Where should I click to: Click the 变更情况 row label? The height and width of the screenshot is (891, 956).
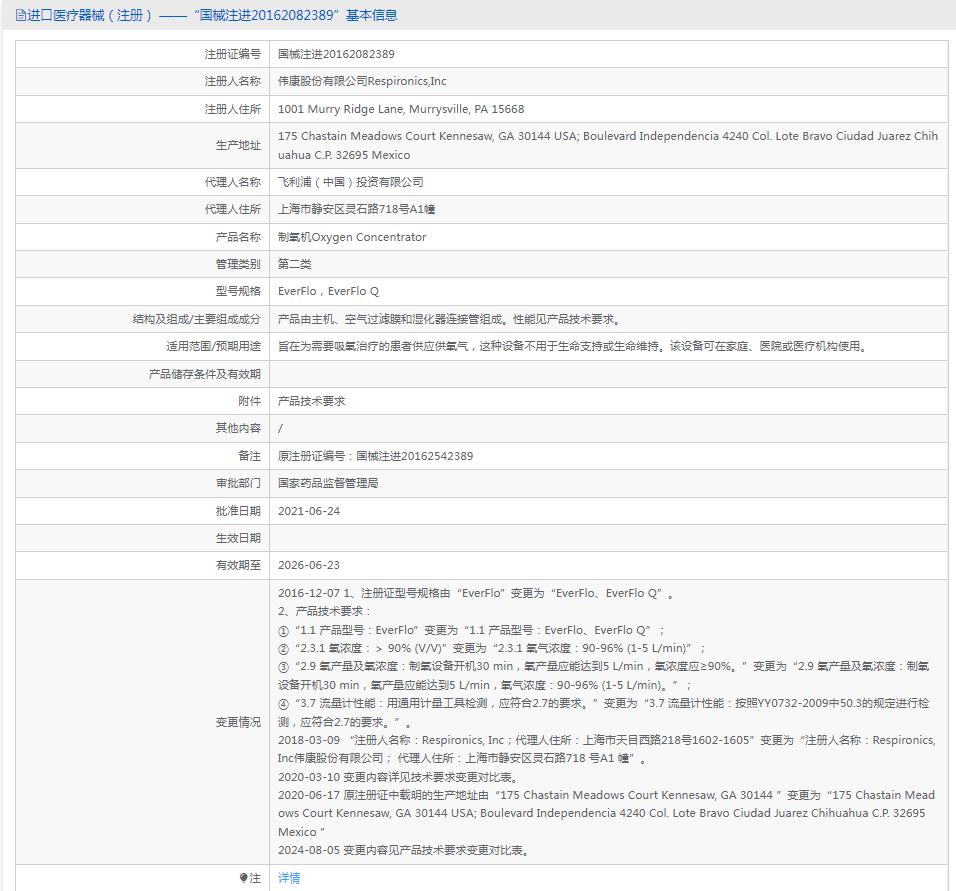[238, 722]
